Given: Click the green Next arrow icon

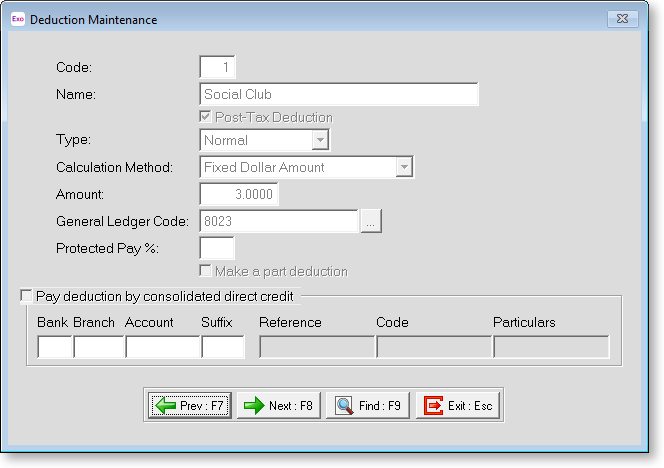Looking at the screenshot, I should 254,406.
